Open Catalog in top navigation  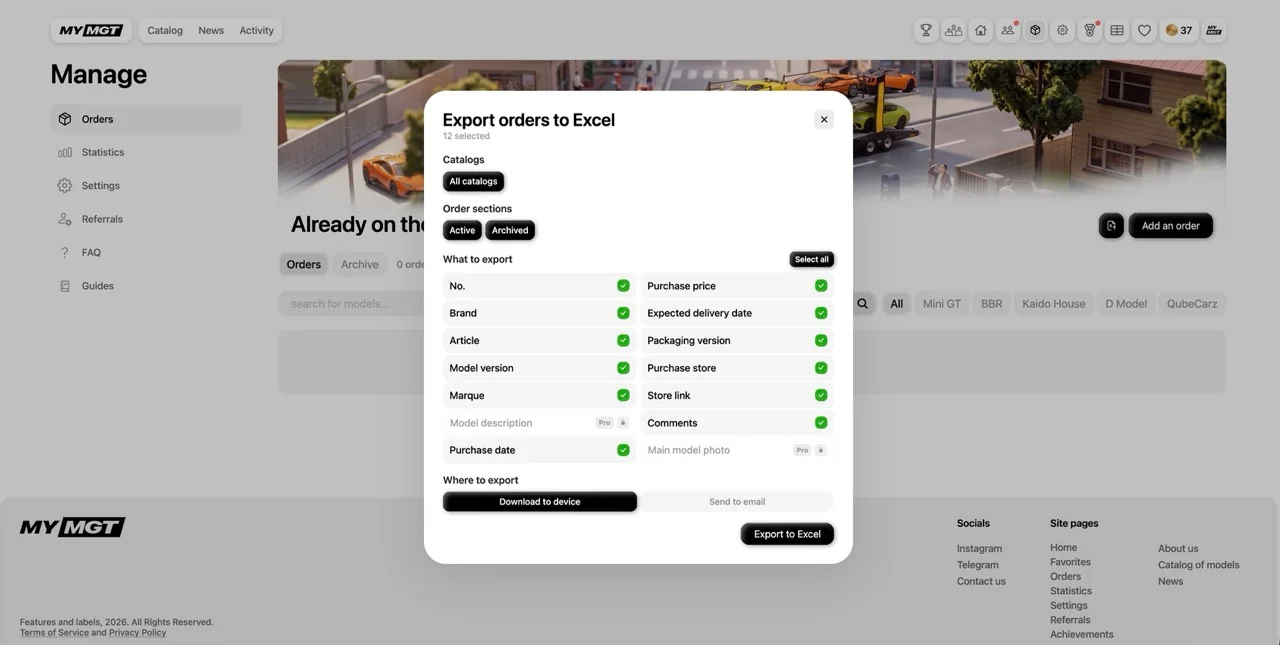(165, 30)
